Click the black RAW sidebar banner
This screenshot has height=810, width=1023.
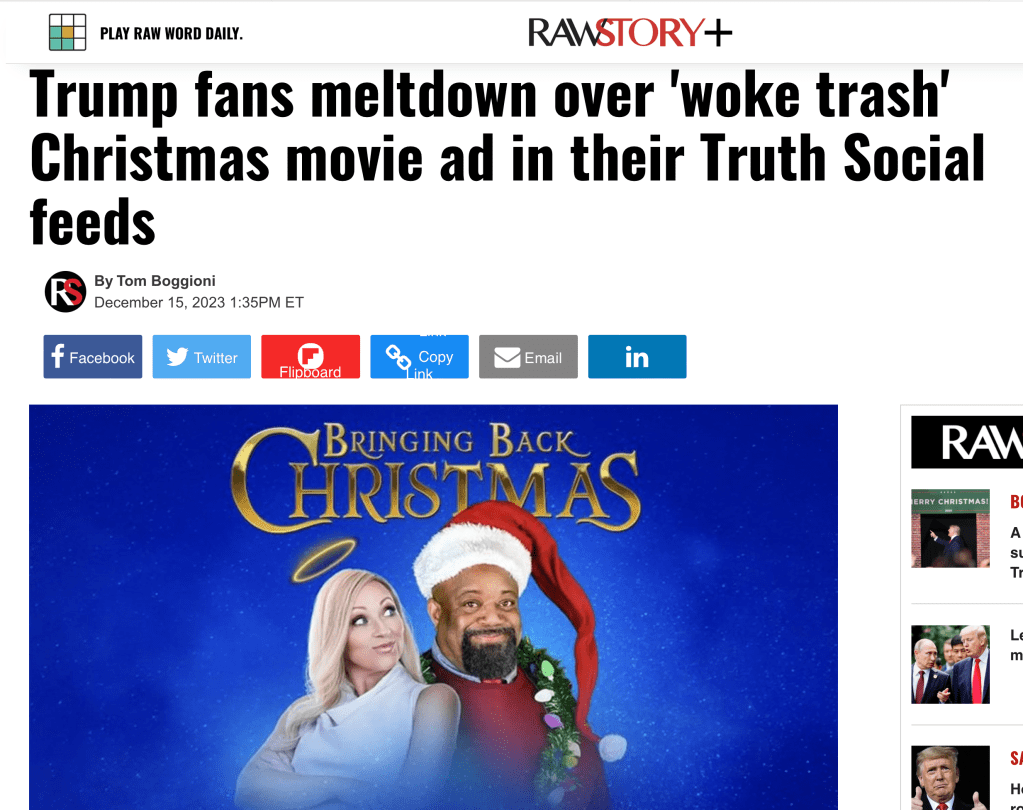point(967,442)
